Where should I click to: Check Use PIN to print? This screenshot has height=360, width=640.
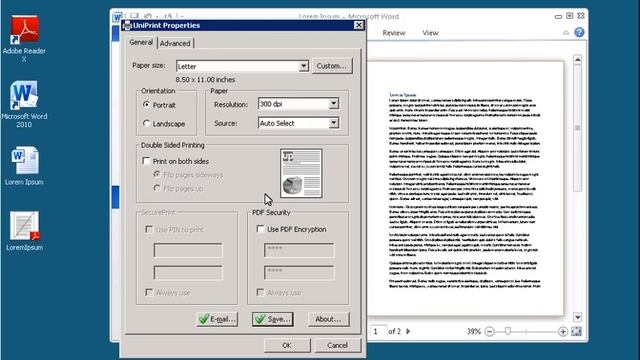[149, 229]
